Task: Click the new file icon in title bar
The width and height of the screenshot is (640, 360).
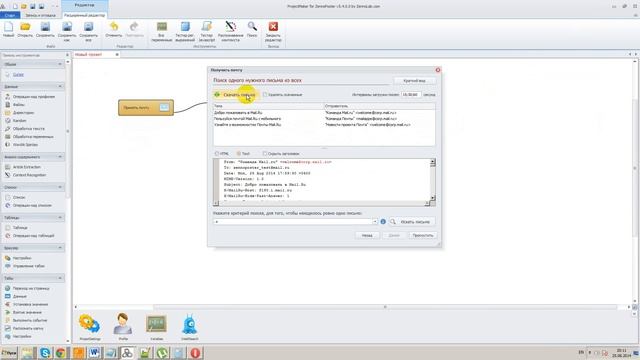Action: tap(15, 6)
